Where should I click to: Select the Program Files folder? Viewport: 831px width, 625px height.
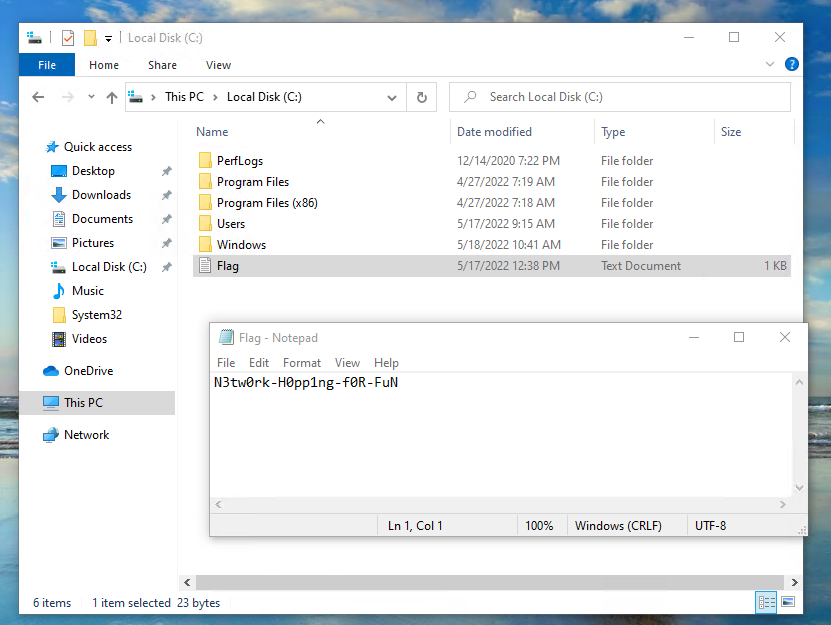[x=492, y=182]
